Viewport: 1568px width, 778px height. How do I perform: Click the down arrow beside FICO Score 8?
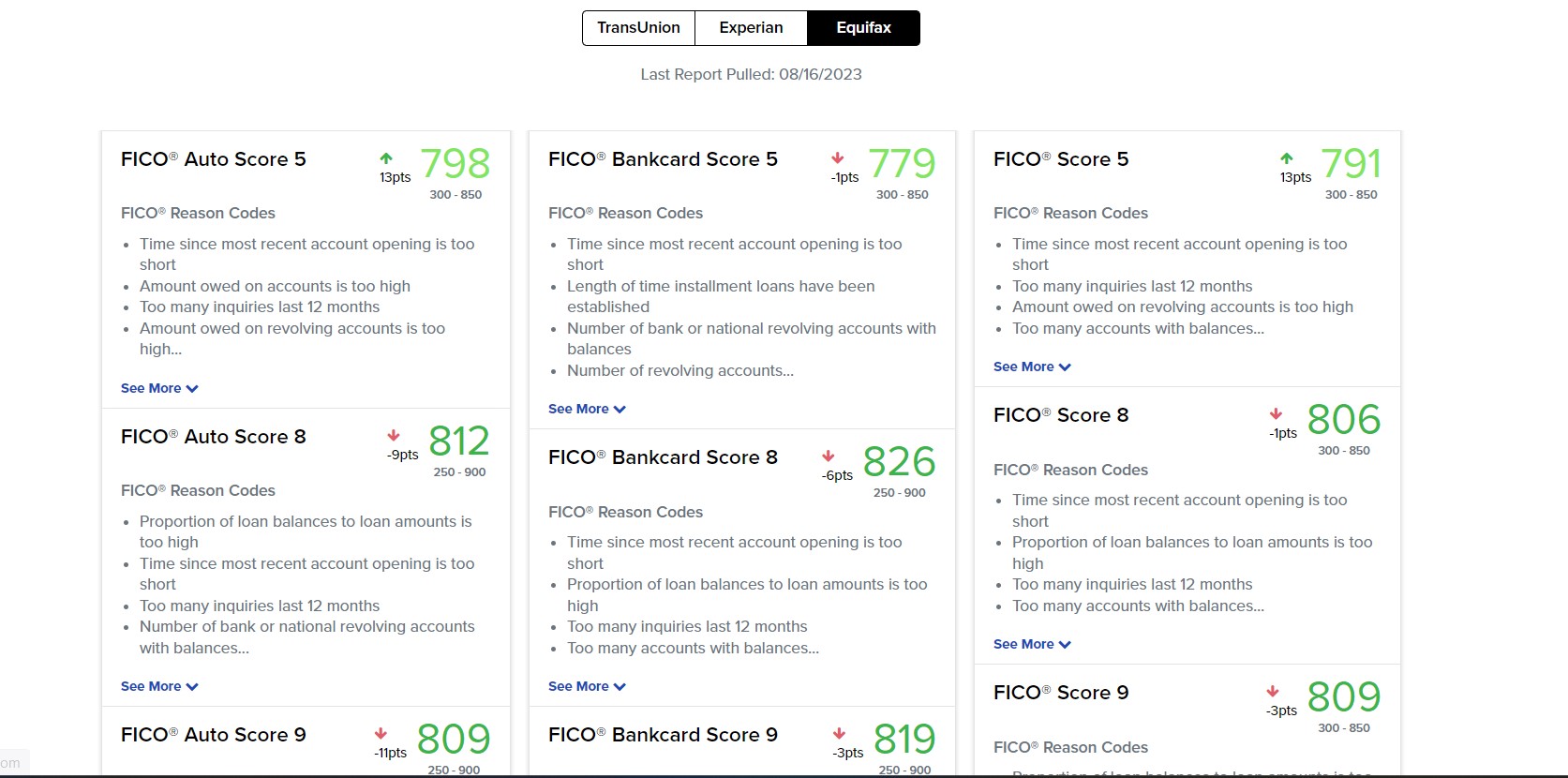point(1275,415)
